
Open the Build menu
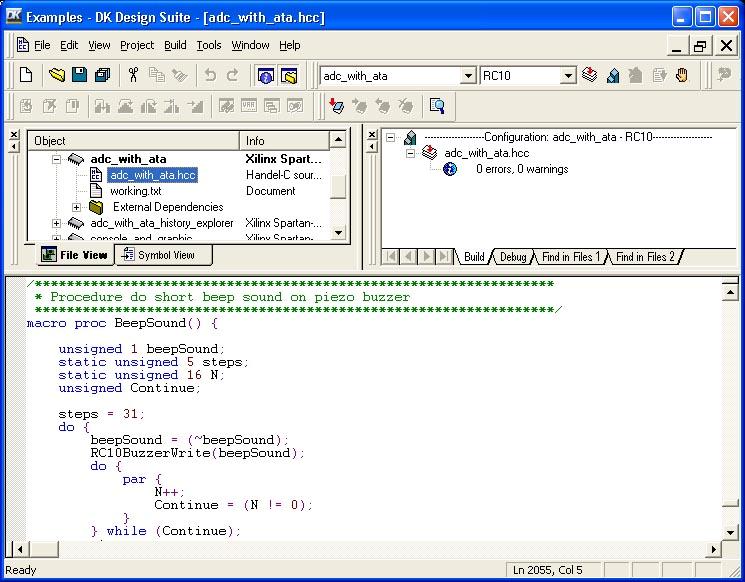[175, 45]
